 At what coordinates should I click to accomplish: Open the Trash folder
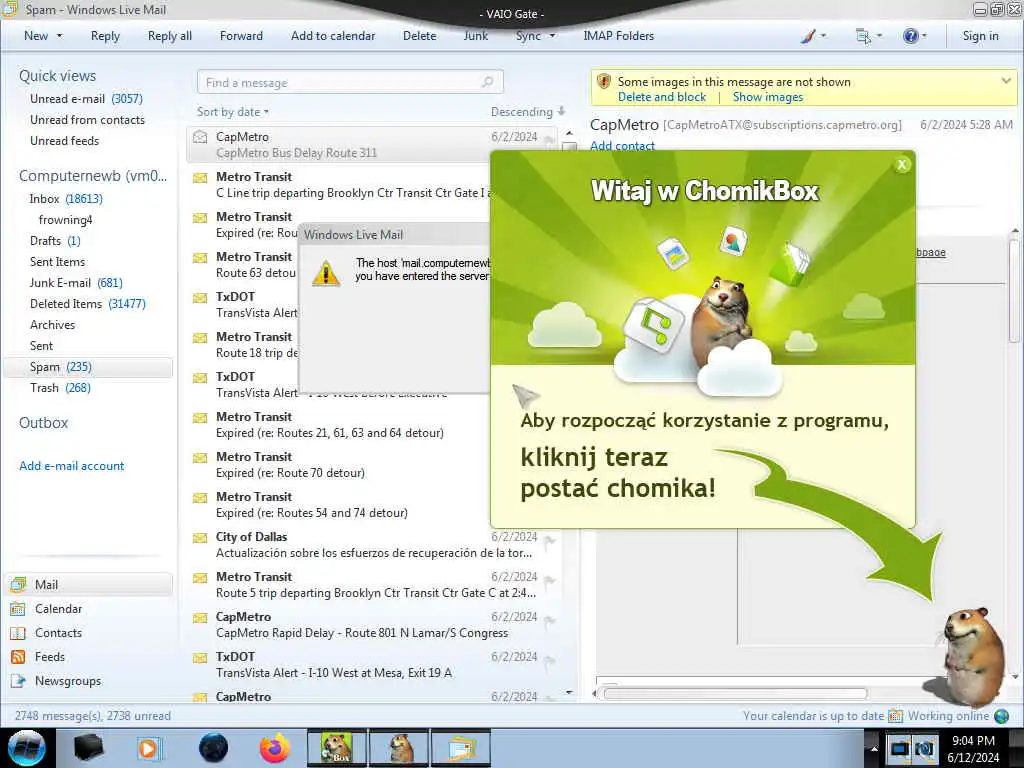(x=60, y=388)
